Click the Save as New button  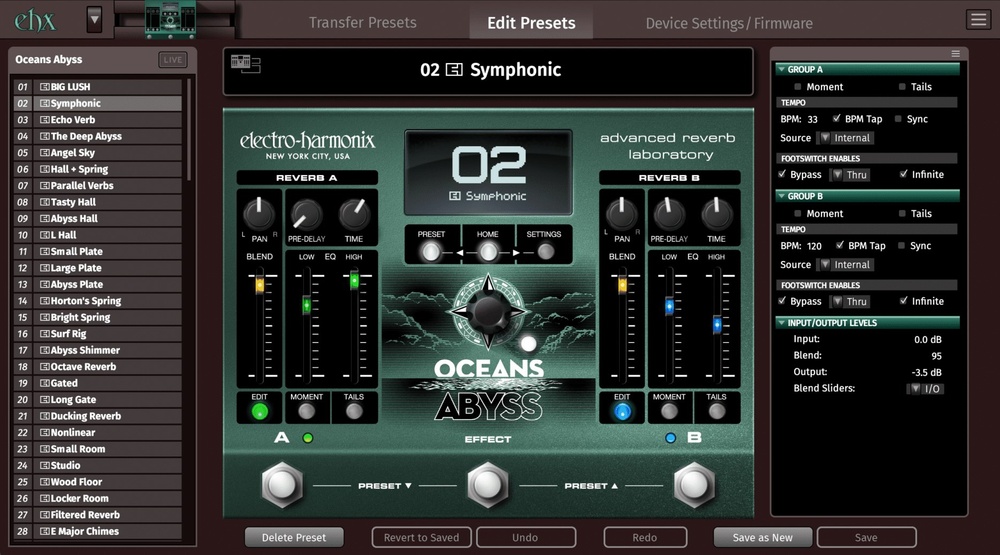(762, 537)
